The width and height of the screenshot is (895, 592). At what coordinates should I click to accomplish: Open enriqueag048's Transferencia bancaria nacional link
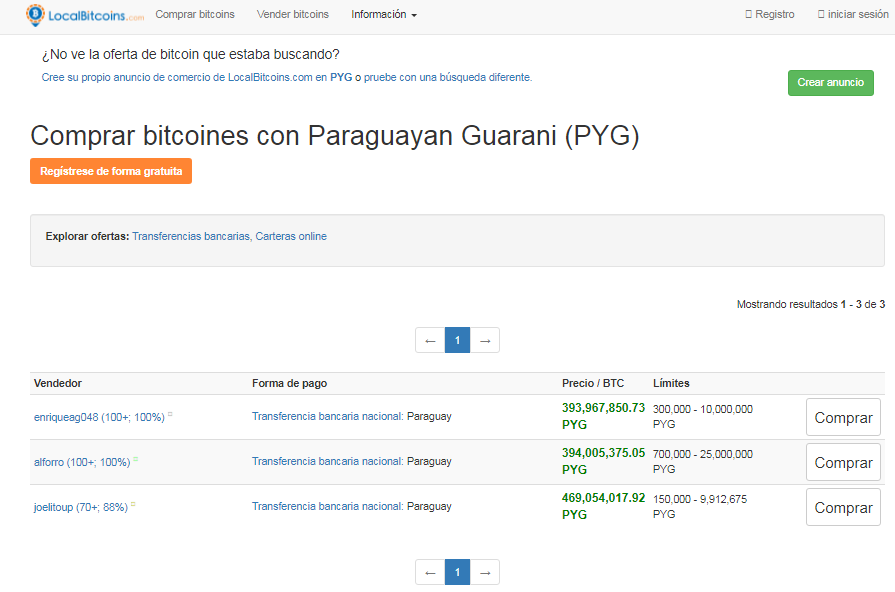coord(328,416)
